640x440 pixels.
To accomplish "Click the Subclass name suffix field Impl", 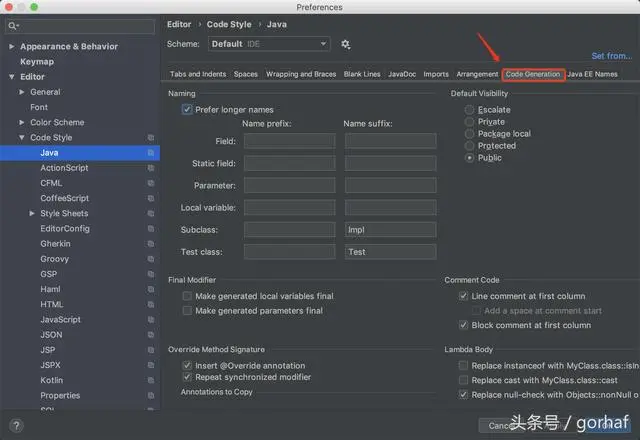I will 391,230.
